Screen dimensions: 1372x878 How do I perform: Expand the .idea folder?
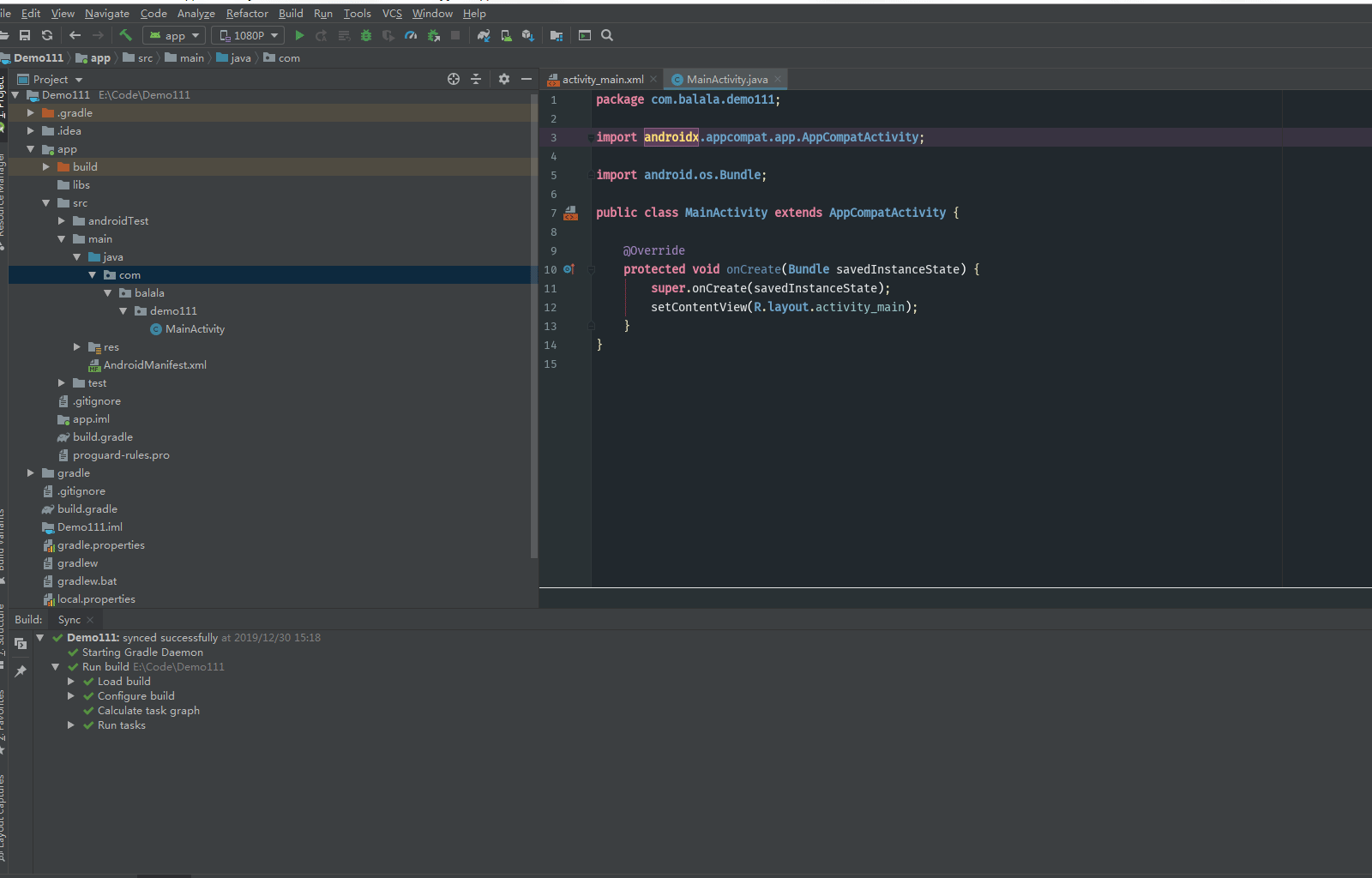[31, 130]
